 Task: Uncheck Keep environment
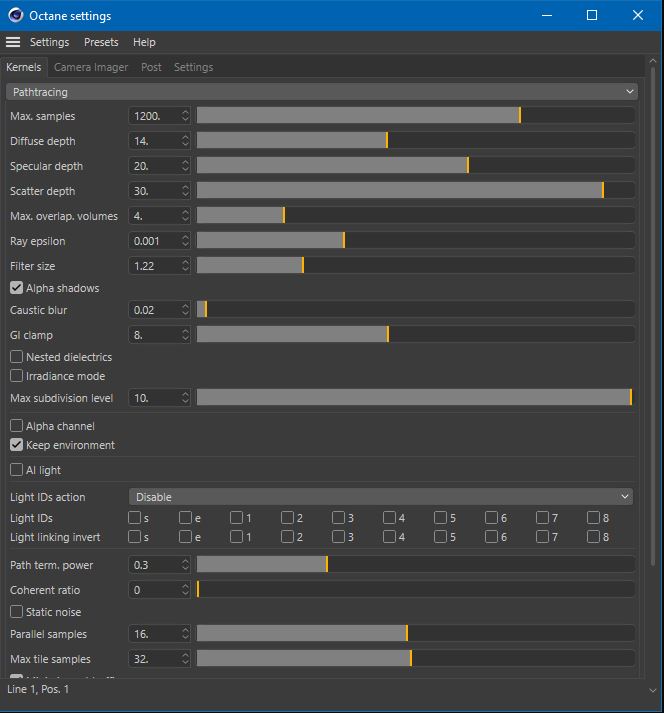[x=16, y=445]
